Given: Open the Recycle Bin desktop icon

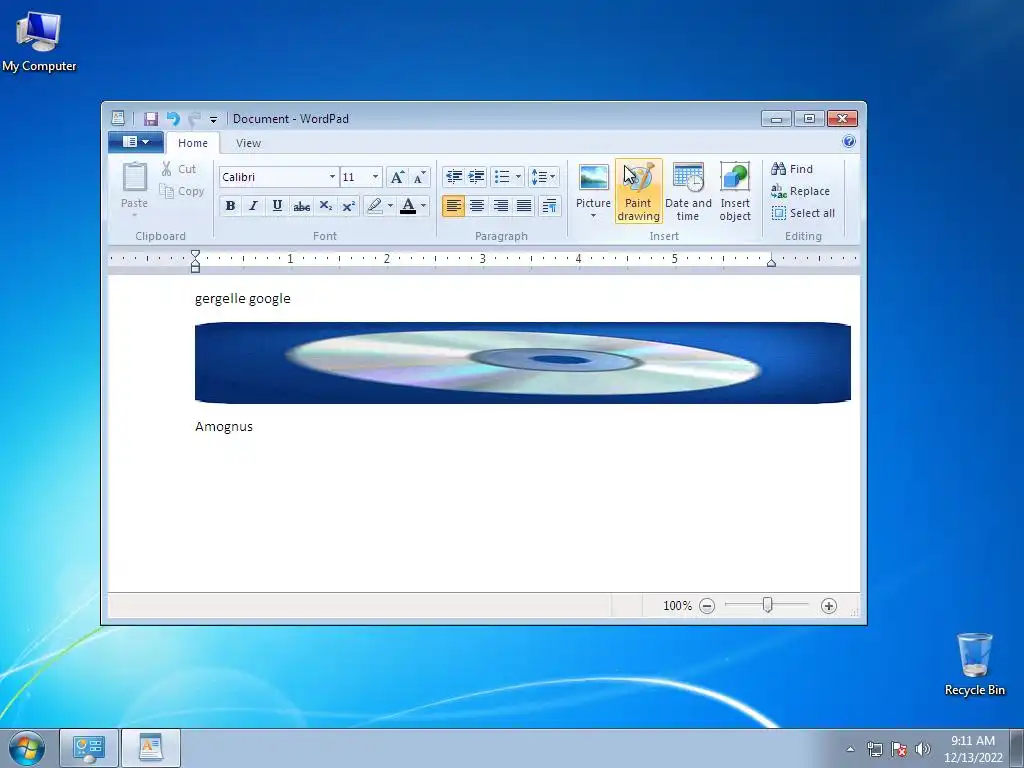Looking at the screenshot, I should [974, 665].
